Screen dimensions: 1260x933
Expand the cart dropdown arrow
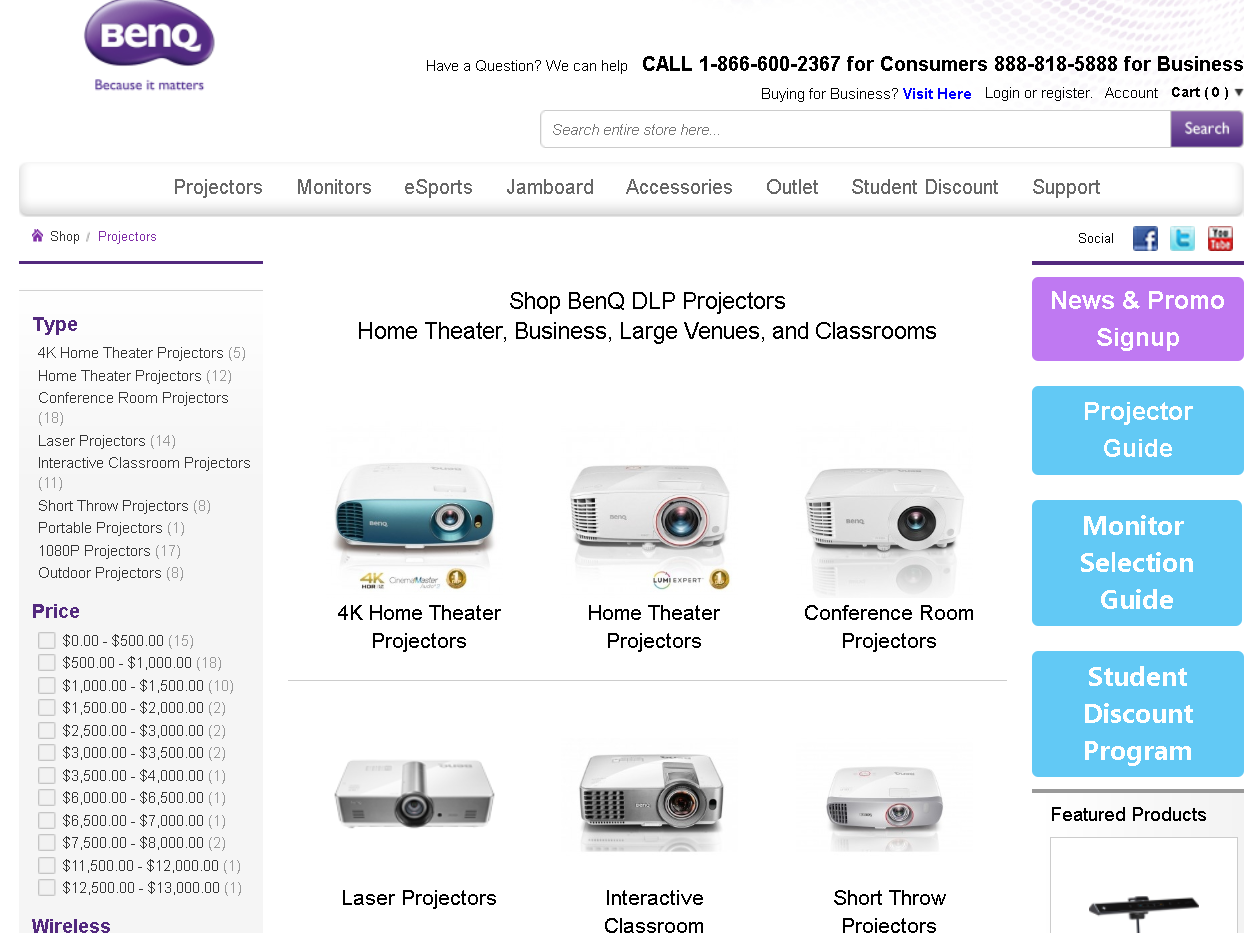pyautogui.click(x=1239, y=93)
